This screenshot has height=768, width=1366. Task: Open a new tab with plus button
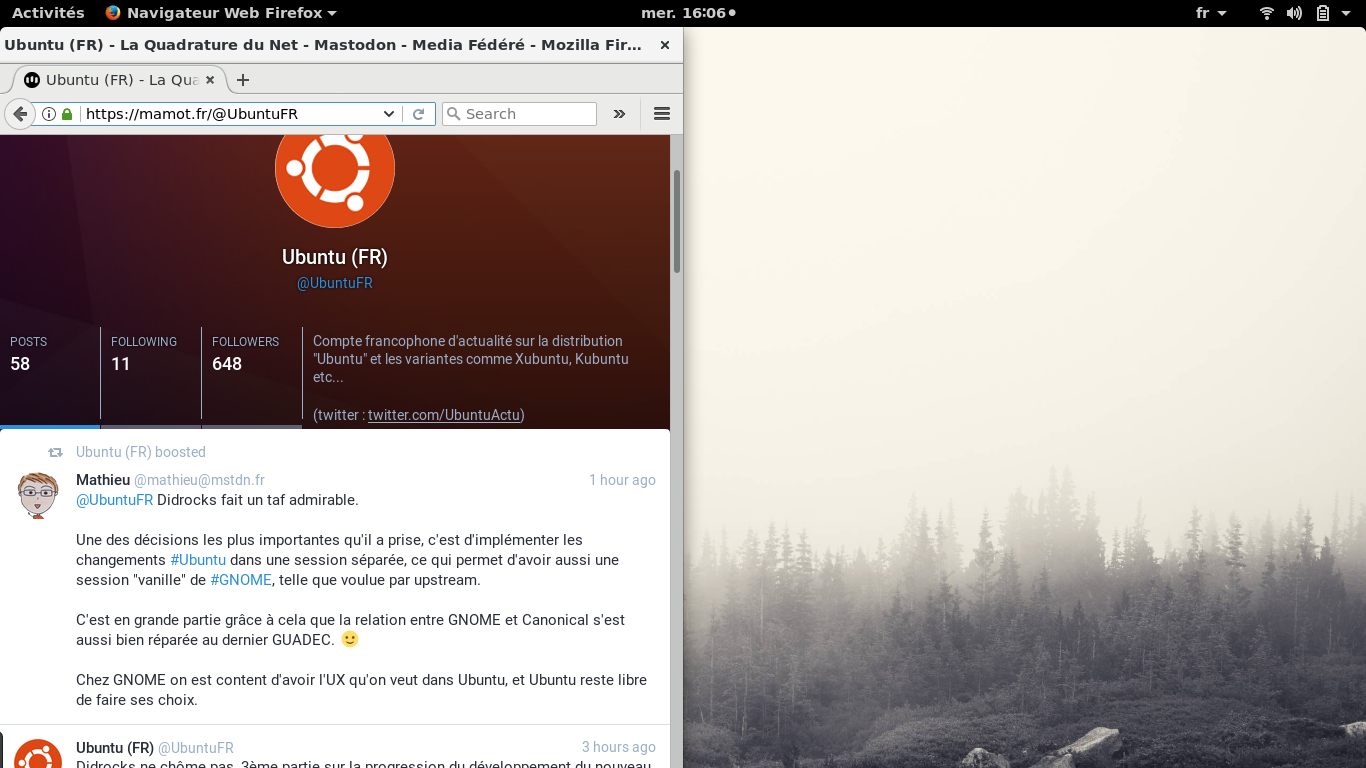pyautogui.click(x=242, y=80)
